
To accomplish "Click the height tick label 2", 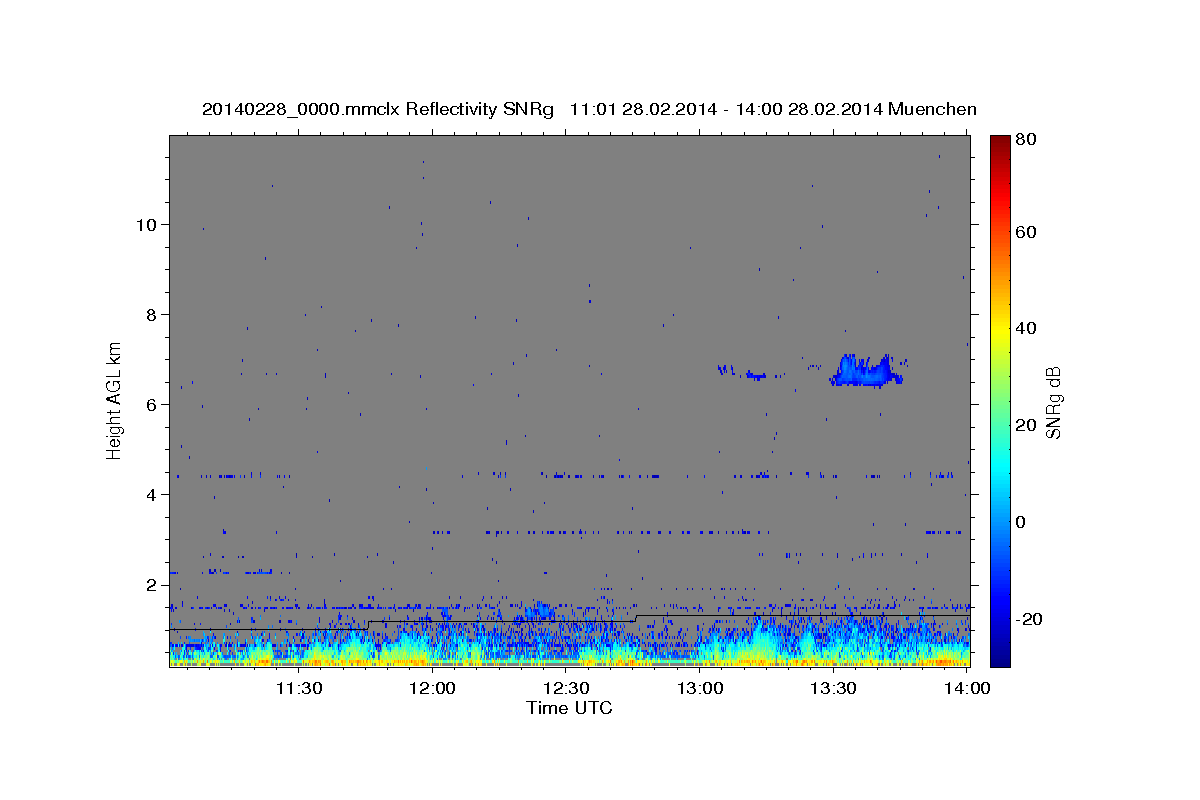I will pyautogui.click(x=149, y=584).
